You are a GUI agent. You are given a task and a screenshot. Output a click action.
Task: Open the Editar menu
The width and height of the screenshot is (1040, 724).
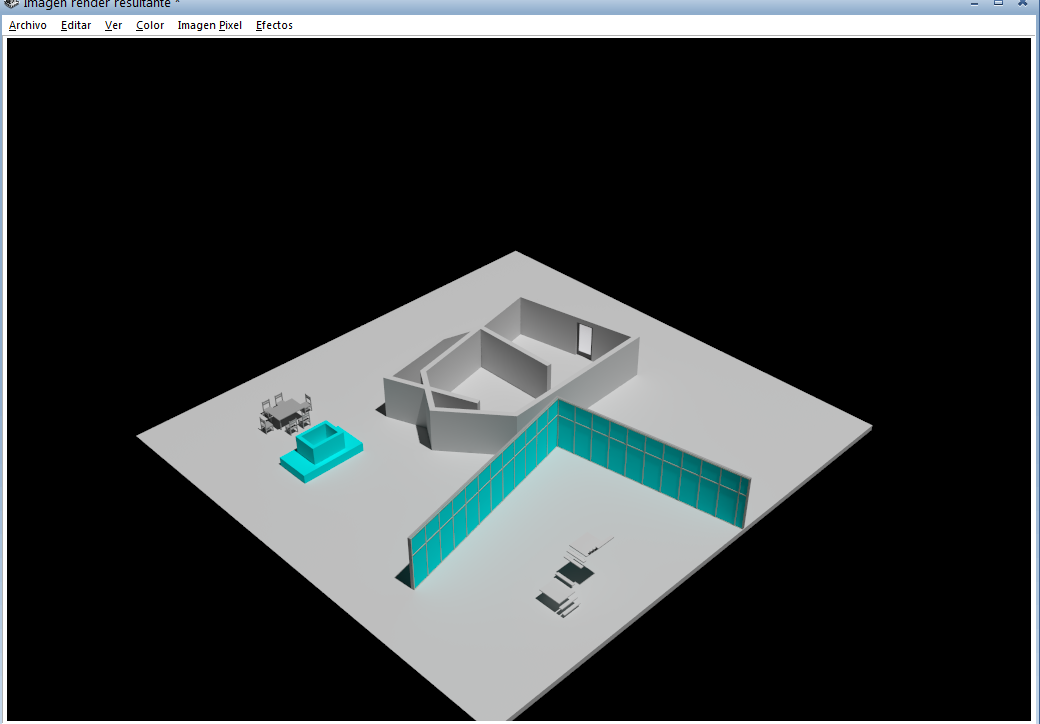(x=76, y=25)
